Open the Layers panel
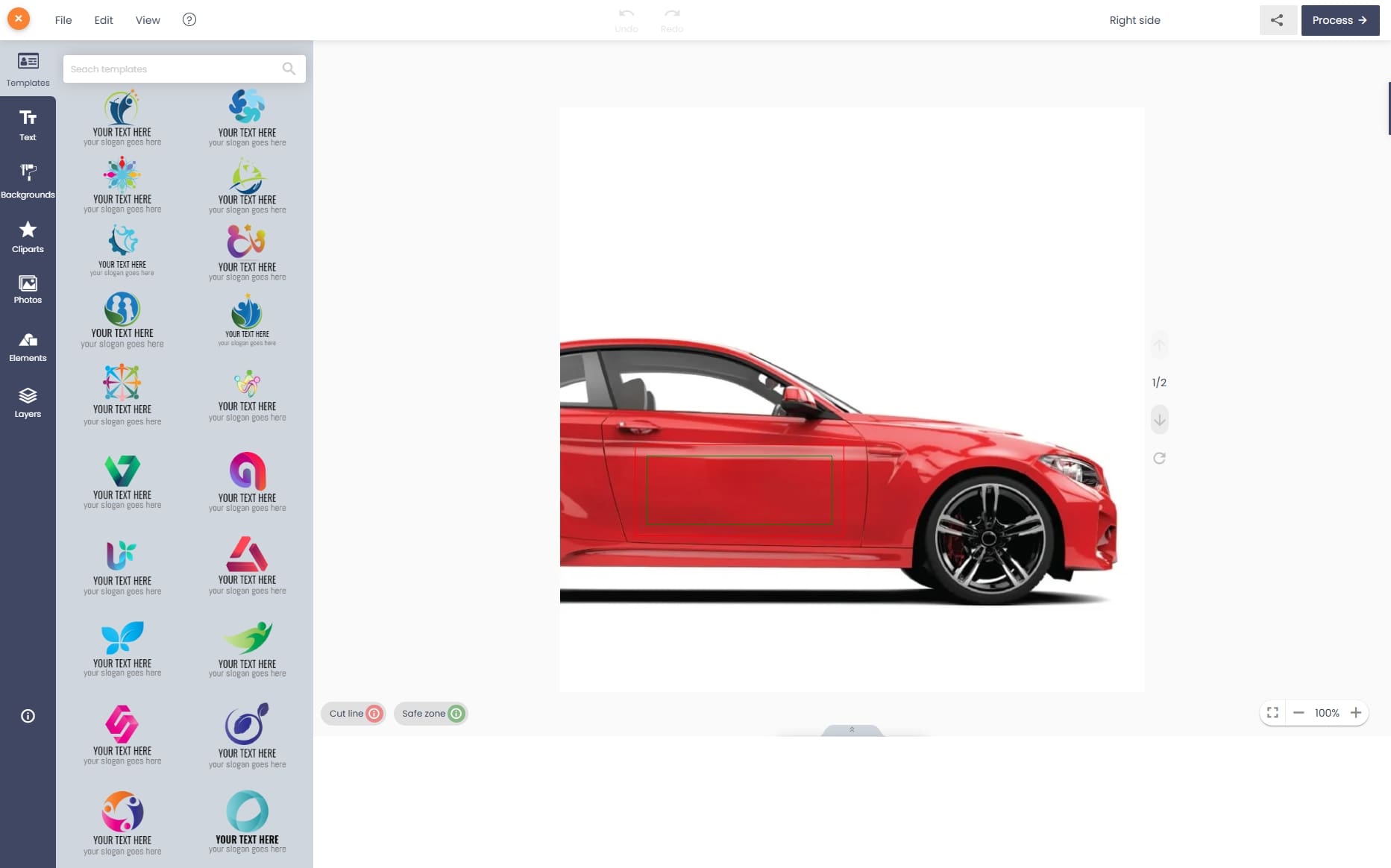1391x868 pixels. (28, 403)
